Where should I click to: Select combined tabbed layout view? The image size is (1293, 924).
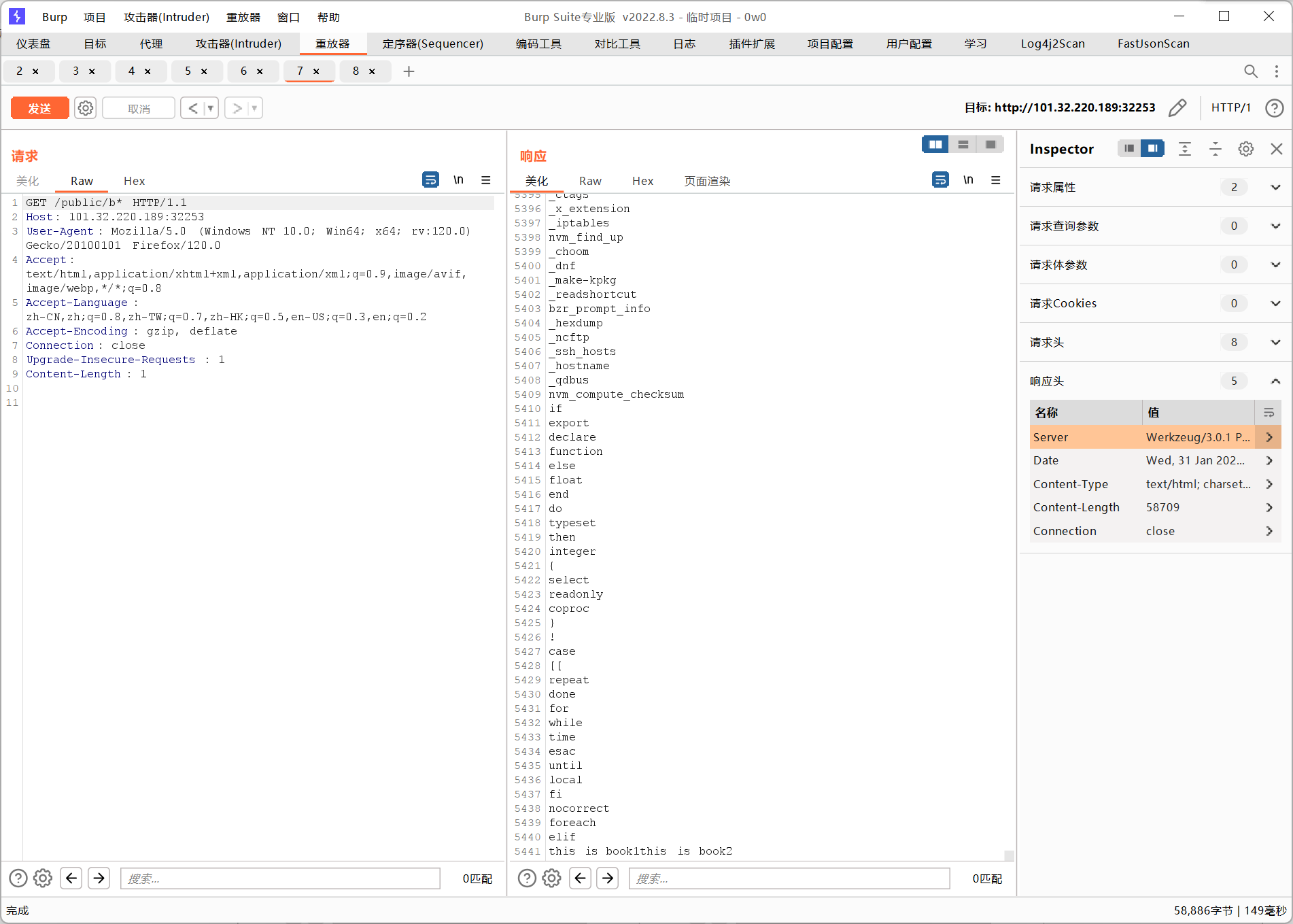[990, 144]
